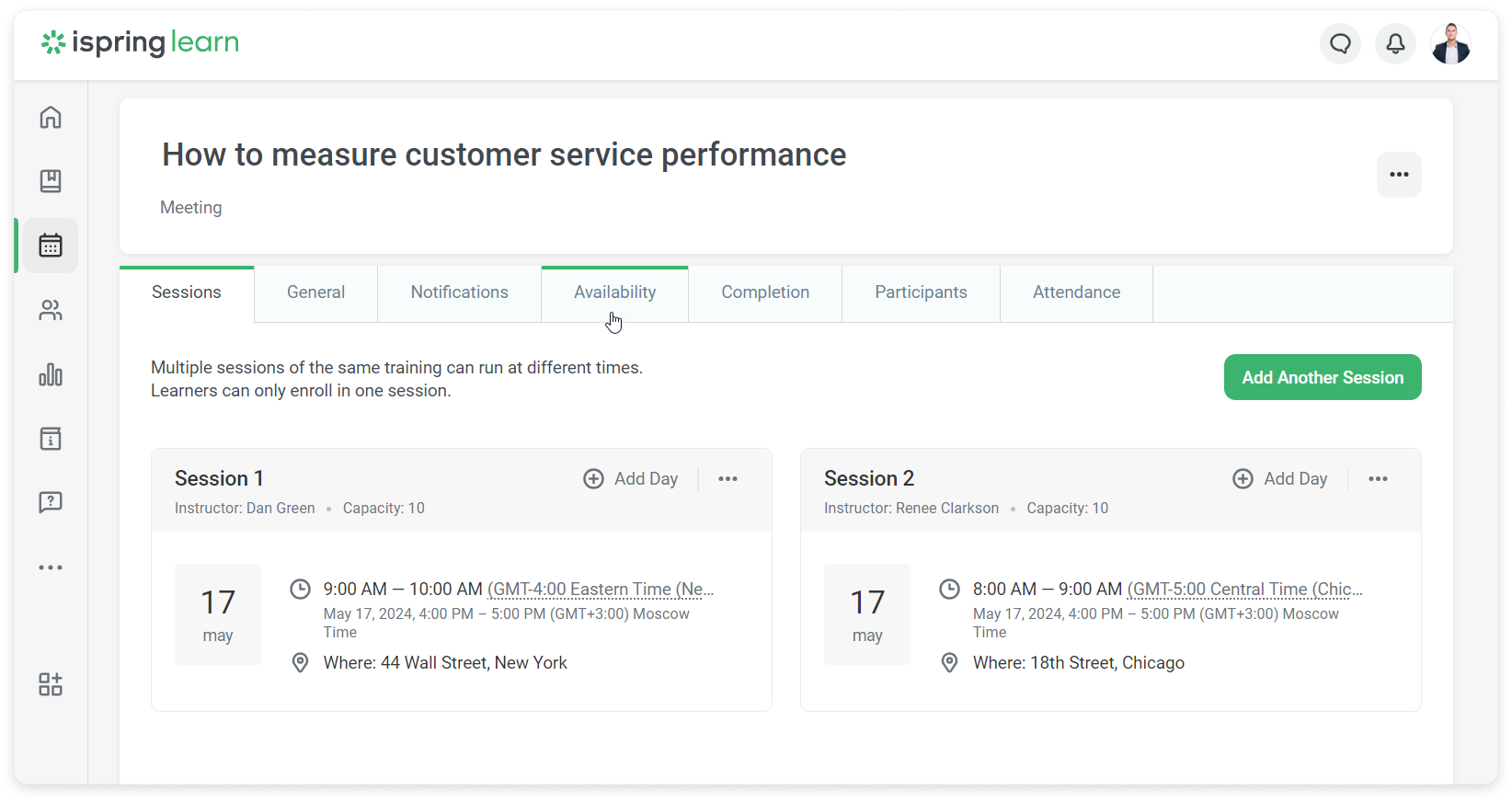Open the user profile avatar

point(1450,44)
